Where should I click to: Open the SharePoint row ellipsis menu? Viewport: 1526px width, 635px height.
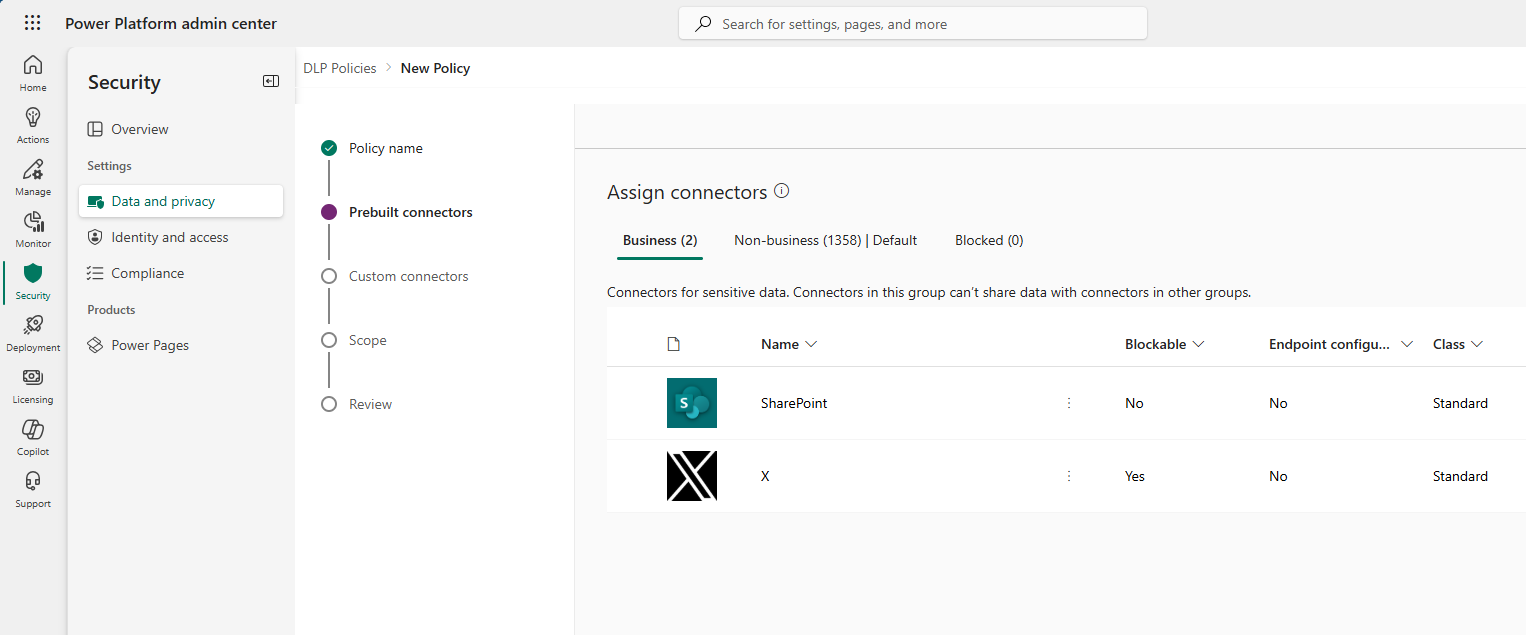1069,403
